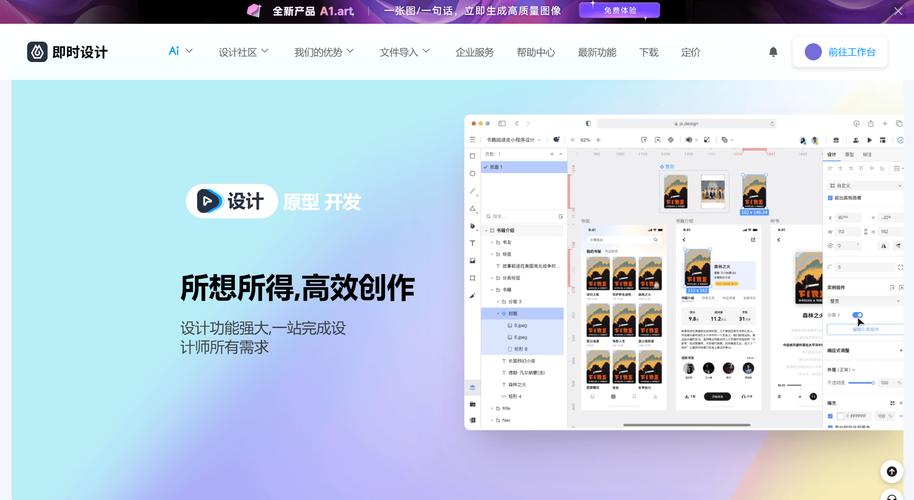This screenshot has height=500, width=914.
Task: Click the 即时设计 logo in the header
Action: click(x=67, y=52)
